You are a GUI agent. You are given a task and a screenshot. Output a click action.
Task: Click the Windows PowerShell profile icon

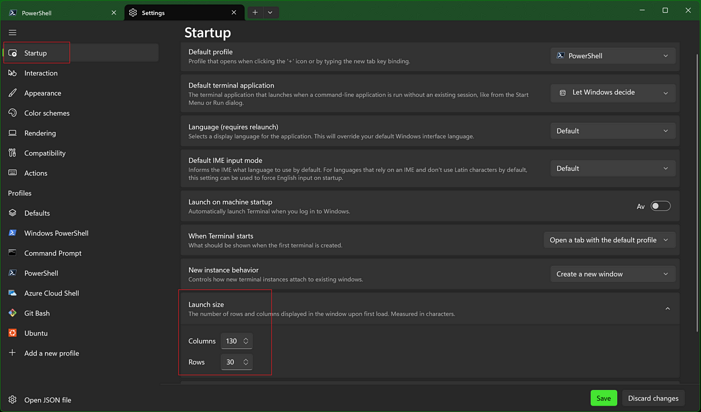[13, 233]
